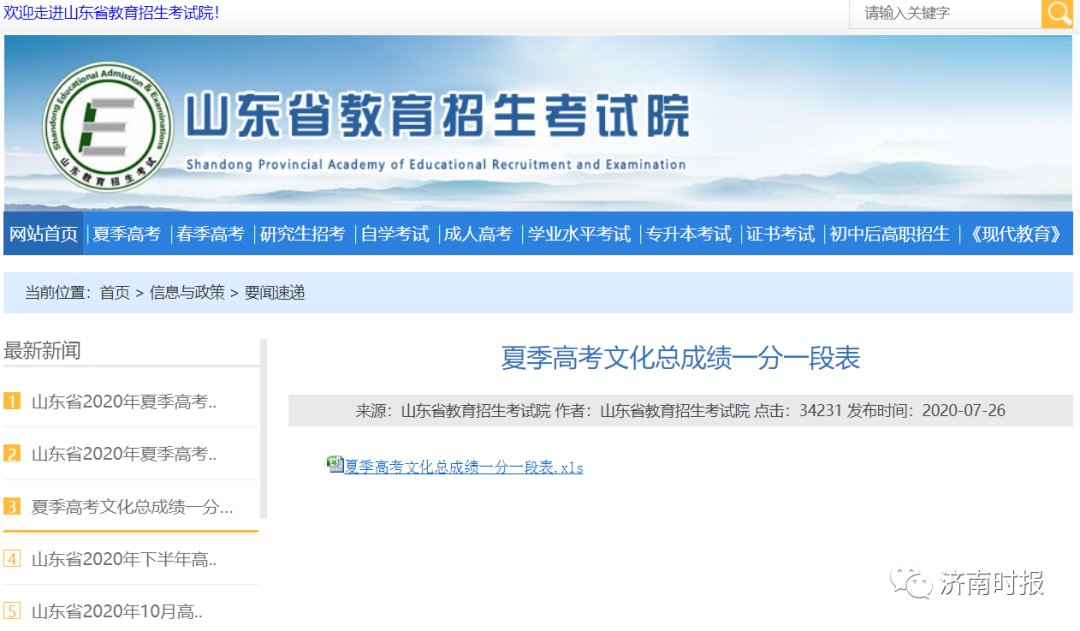Open the 网站首页 navigation tab
The height and width of the screenshot is (631, 1080).
(x=44, y=234)
